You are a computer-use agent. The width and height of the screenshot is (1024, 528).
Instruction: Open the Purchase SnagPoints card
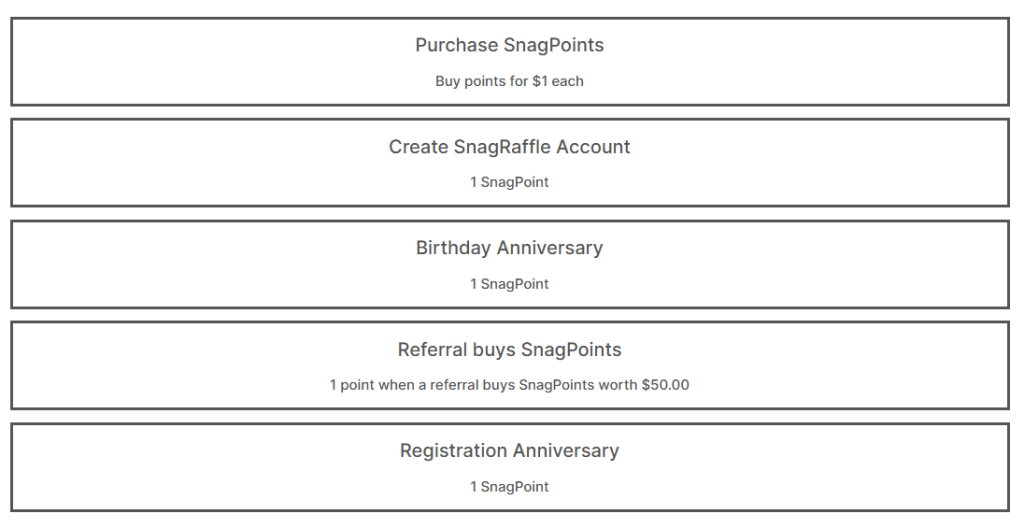(x=510, y=61)
